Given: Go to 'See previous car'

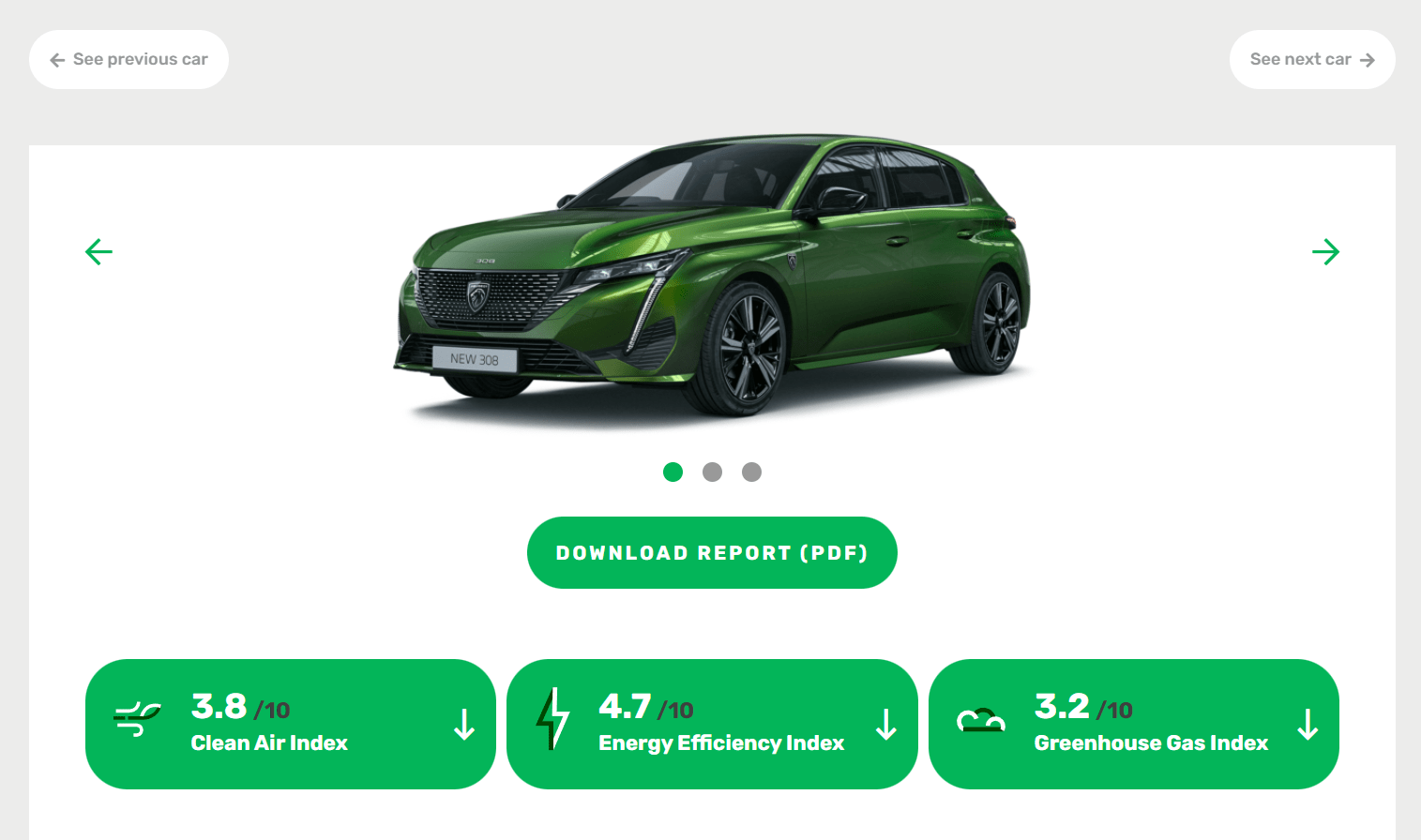Looking at the screenshot, I should pyautogui.click(x=128, y=60).
